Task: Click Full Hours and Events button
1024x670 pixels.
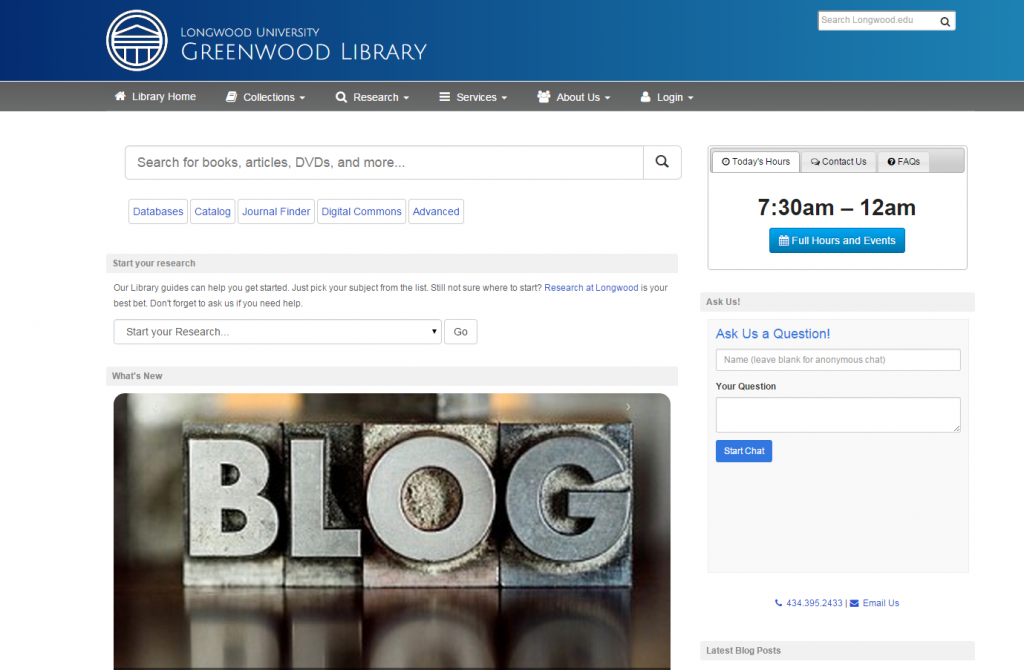Action: click(x=837, y=240)
